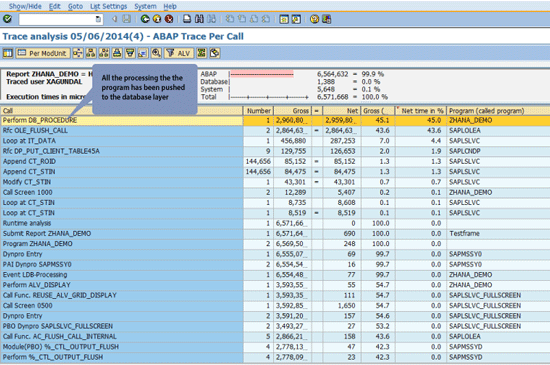Click the hierarchy icon right of Per ModUnit
The height and width of the screenshot is (365, 550).
78,53
